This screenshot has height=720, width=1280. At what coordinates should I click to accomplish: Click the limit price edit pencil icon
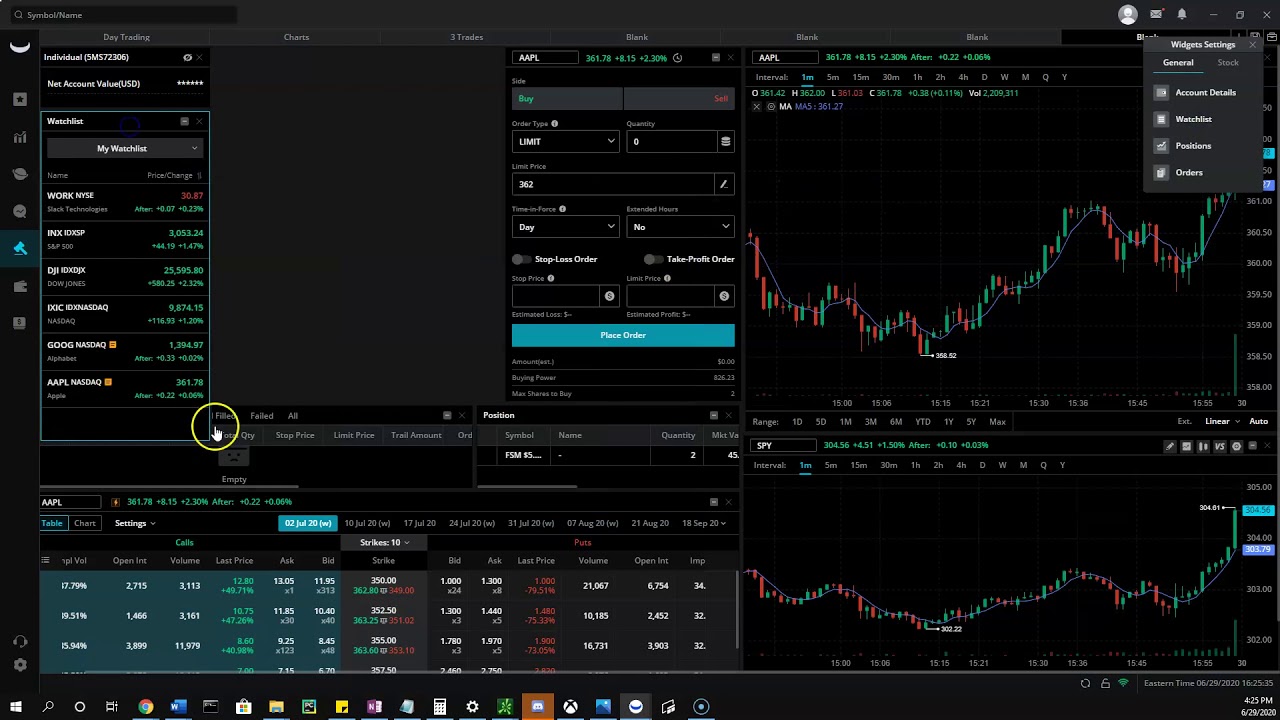pyautogui.click(x=723, y=184)
